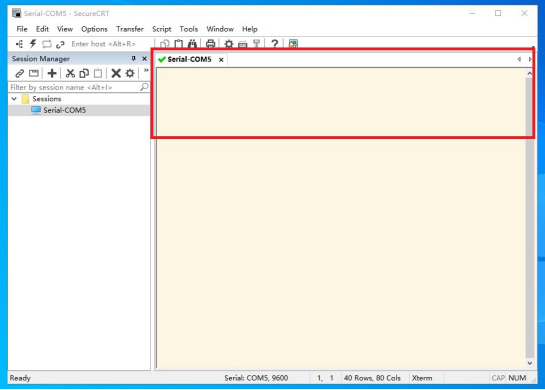Click the keymap editor icon after the gear
The image size is (545, 390).
pyautogui.click(x=243, y=44)
